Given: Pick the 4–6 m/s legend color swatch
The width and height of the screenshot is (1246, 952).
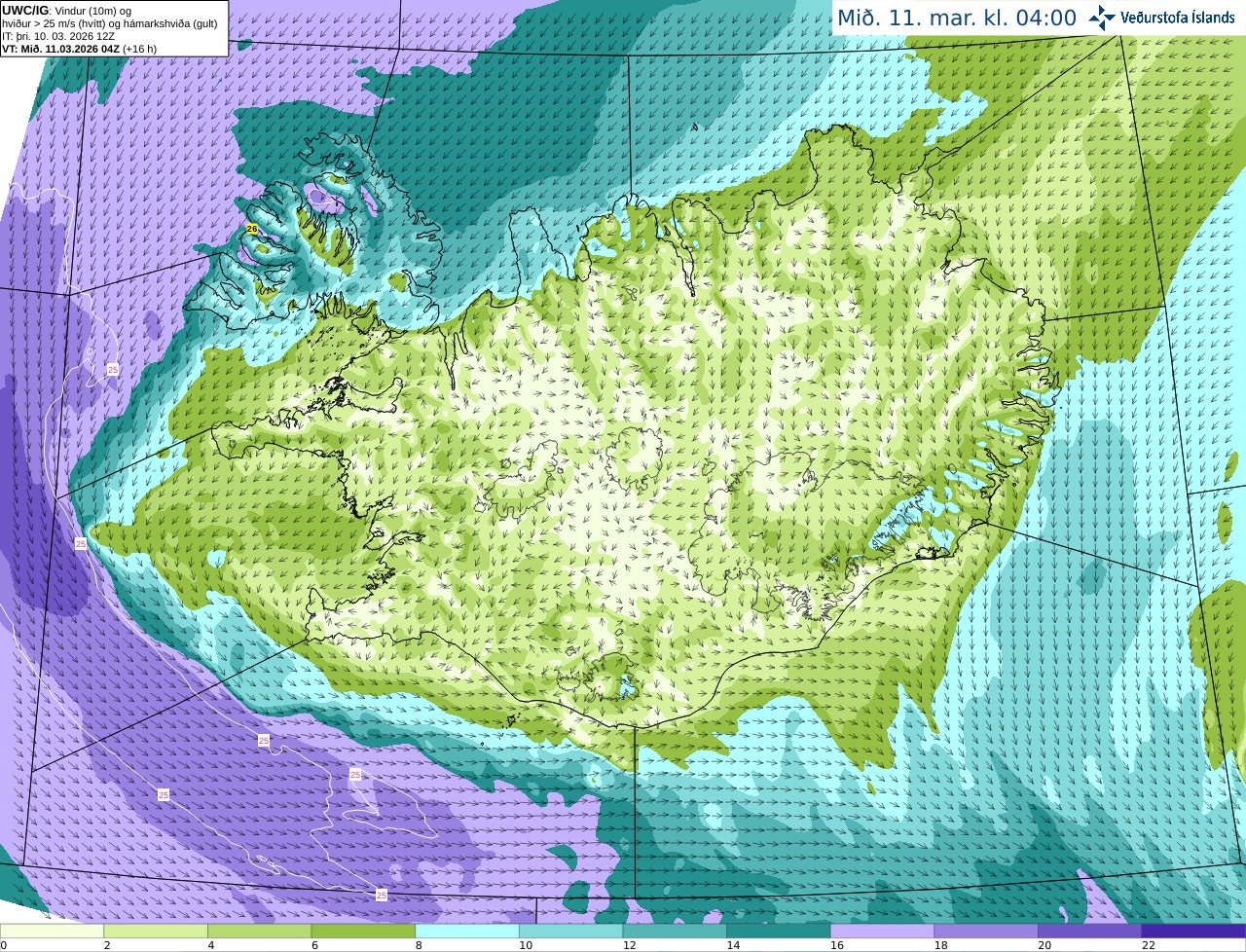Looking at the screenshot, I should tap(259, 932).
